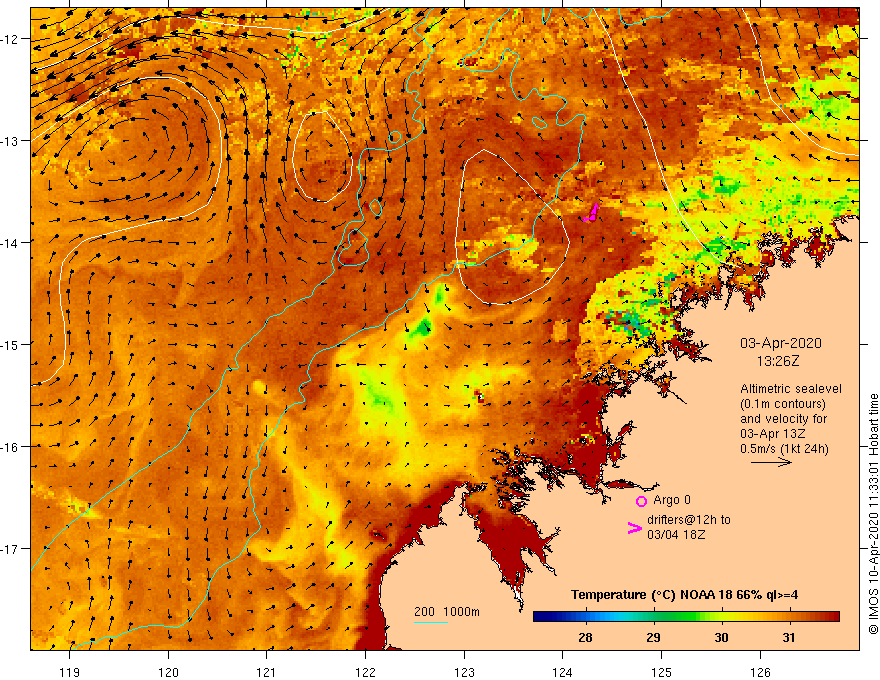The image size is (880, 680).
Task: Click the magenta Argo circle legend symbol
Action: tap(641, 501)
